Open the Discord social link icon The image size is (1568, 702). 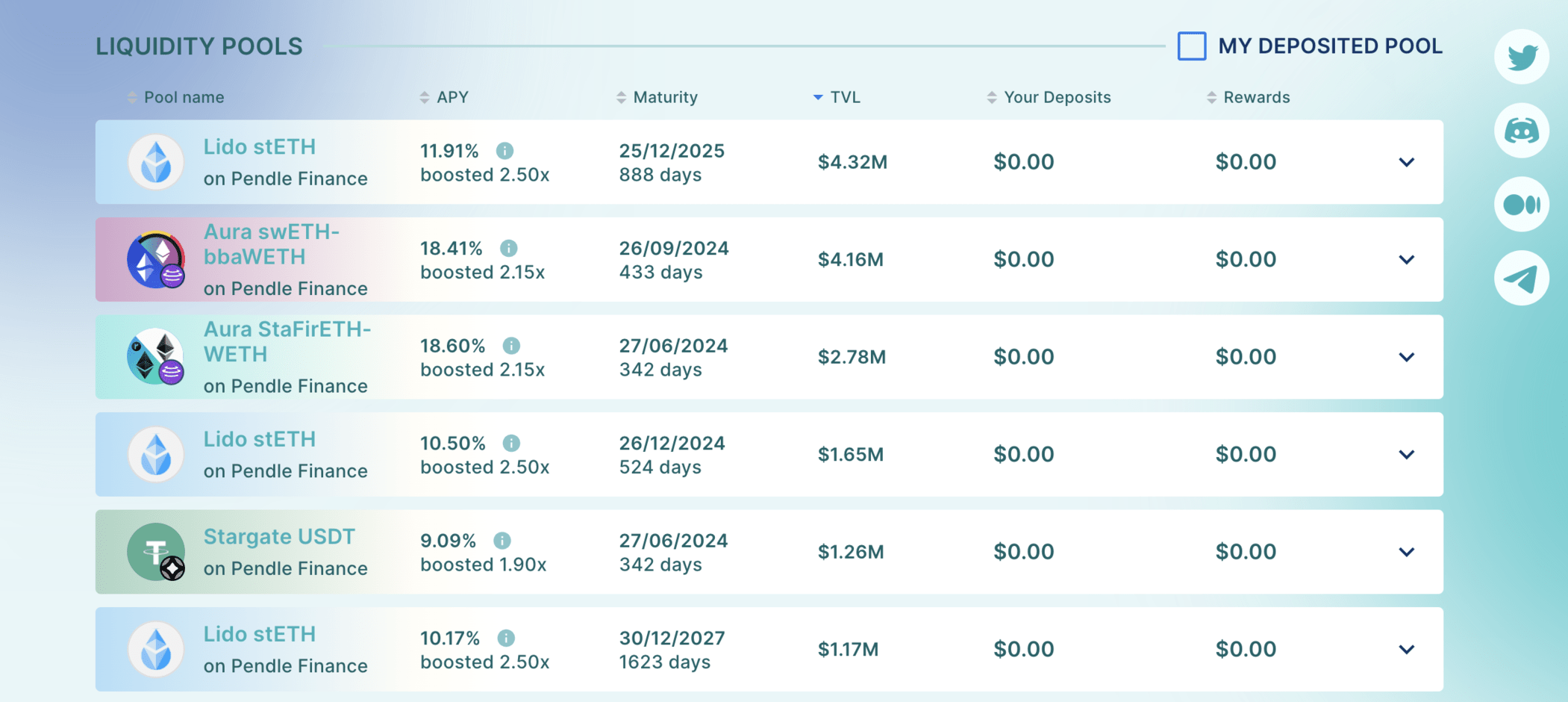(1522, 131)
